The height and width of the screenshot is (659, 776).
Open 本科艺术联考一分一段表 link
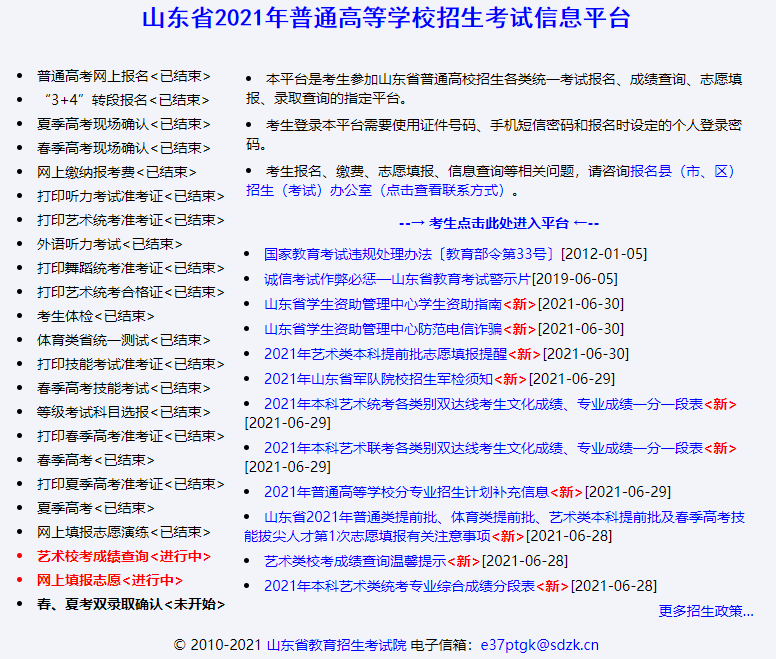(x=483, y=449)
